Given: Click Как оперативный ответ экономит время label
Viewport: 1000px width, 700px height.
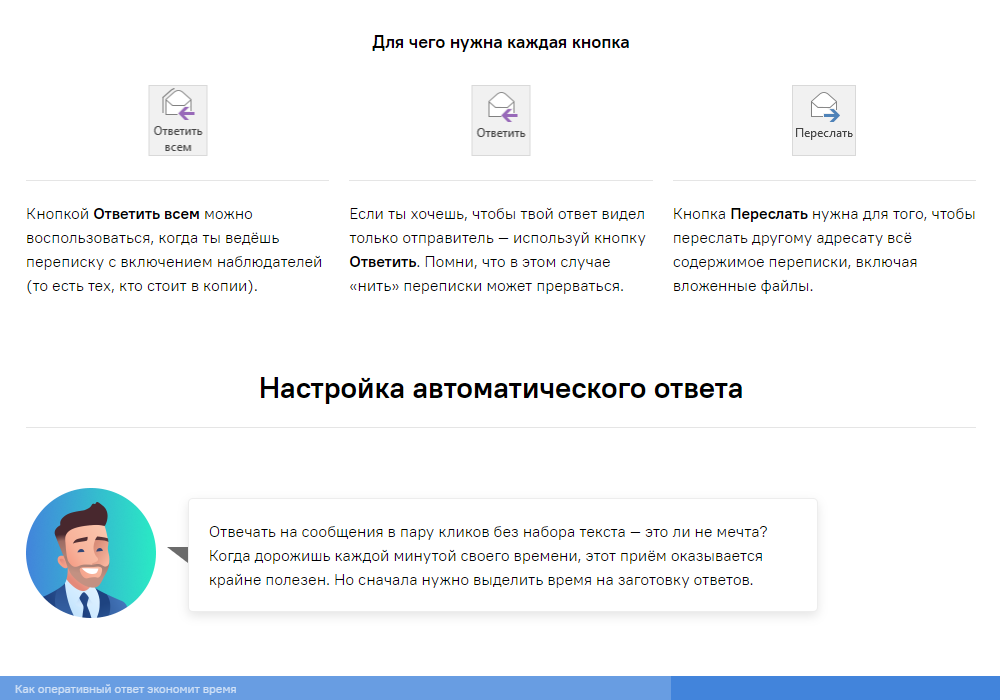Looking at the screenshot, I should 126,689.
